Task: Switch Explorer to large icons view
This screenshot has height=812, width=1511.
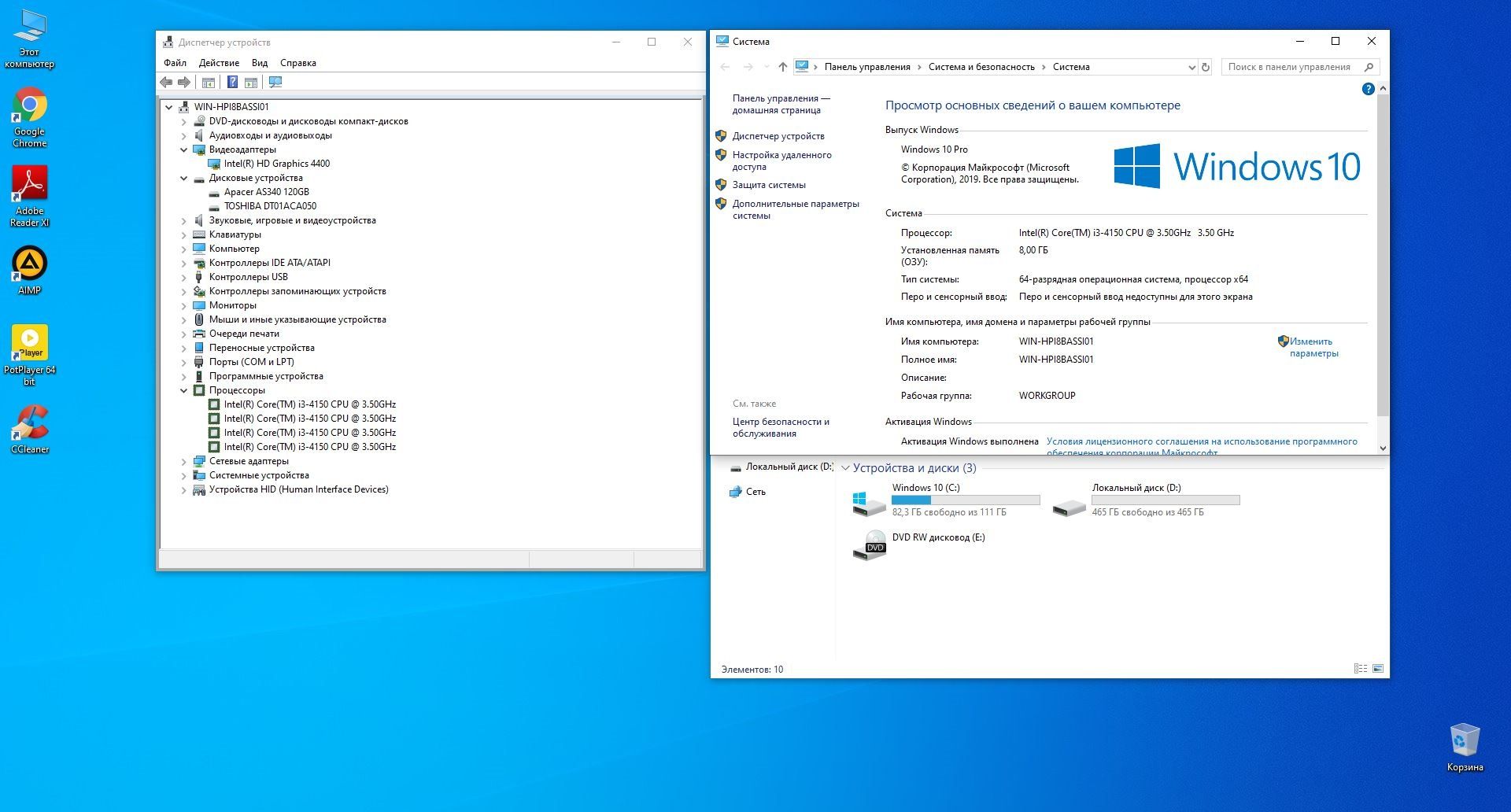Action: pyautogui.click(x=1378, y=669)
